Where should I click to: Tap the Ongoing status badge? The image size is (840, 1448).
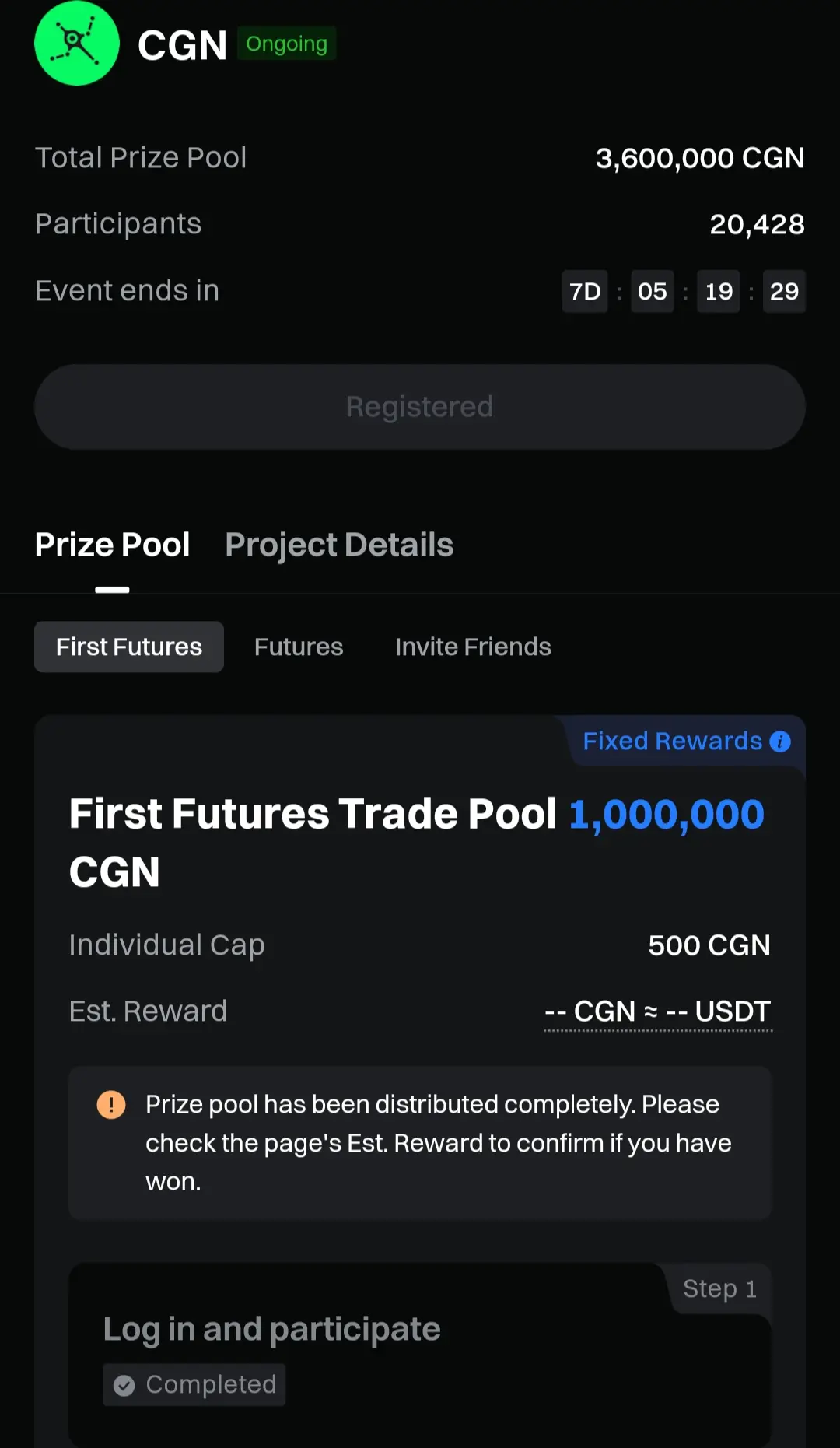(286, 44)
